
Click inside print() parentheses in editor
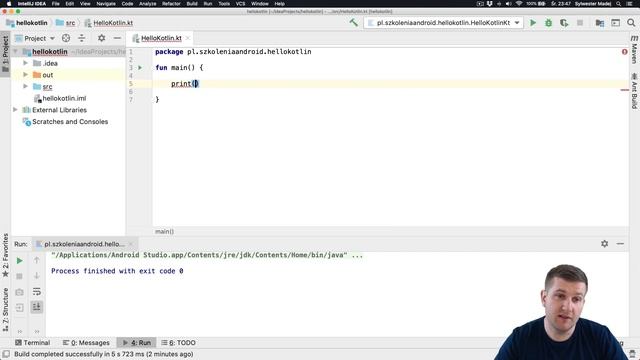coord(195,84)
